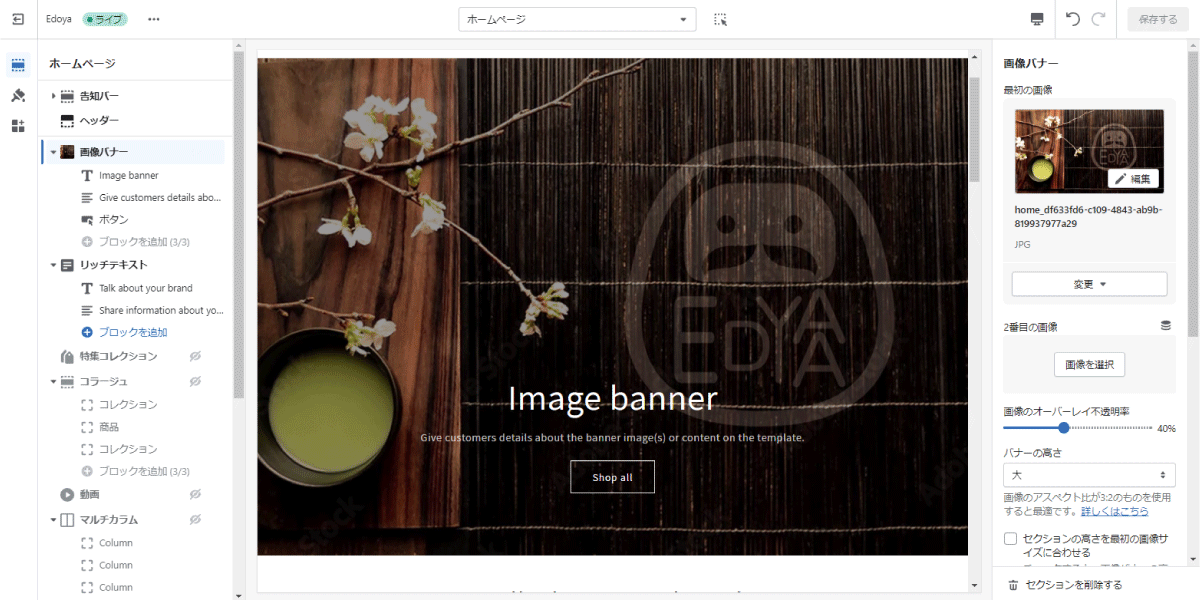The image size is (1200, 600).
Task: Click the undo arrow icon
Action: [x=1073, y=19]
